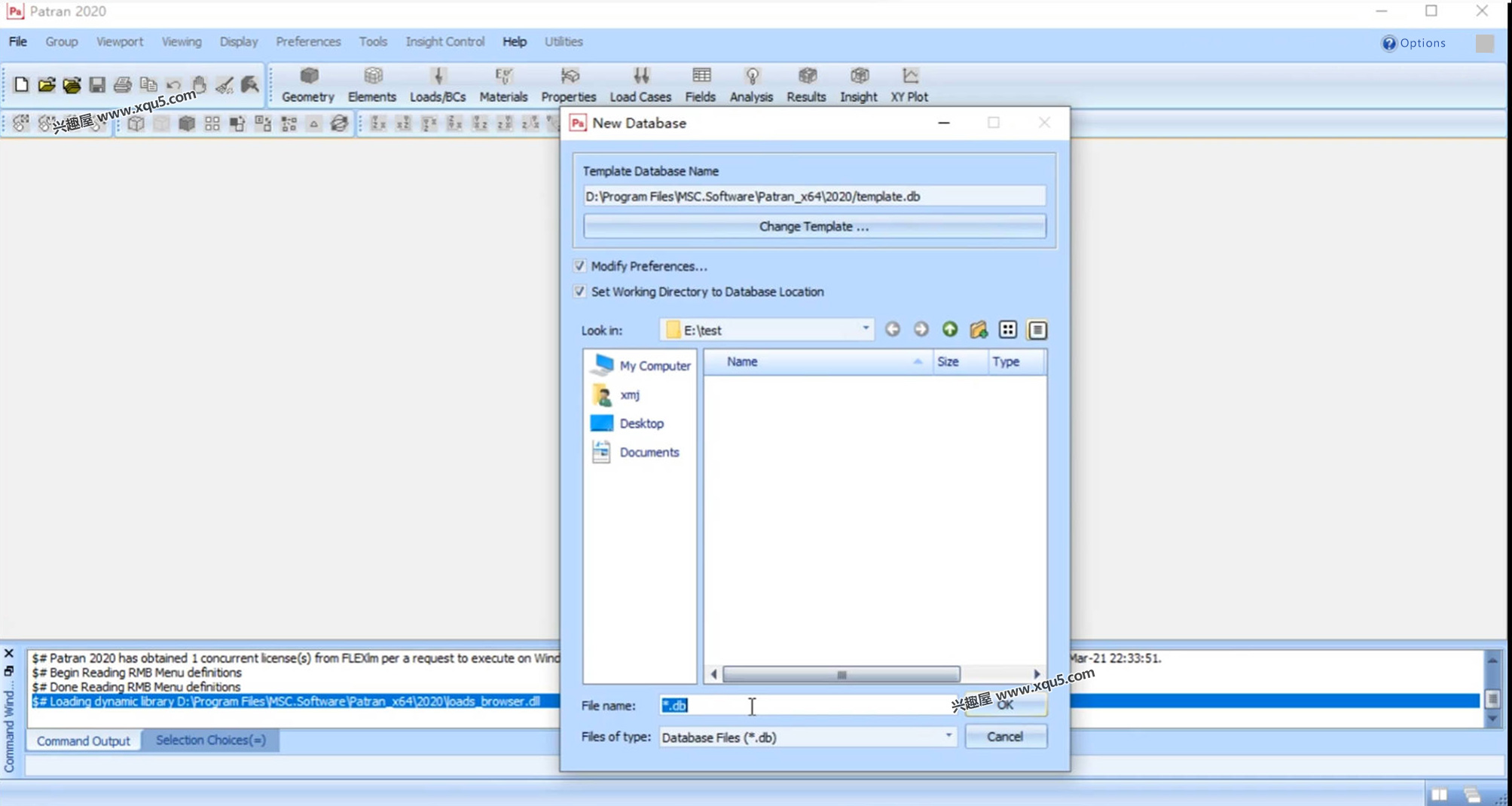The width and height of the screenshot is (1512, 806).
Task: Click the Change Template button
Action: (x=814, y=226)
